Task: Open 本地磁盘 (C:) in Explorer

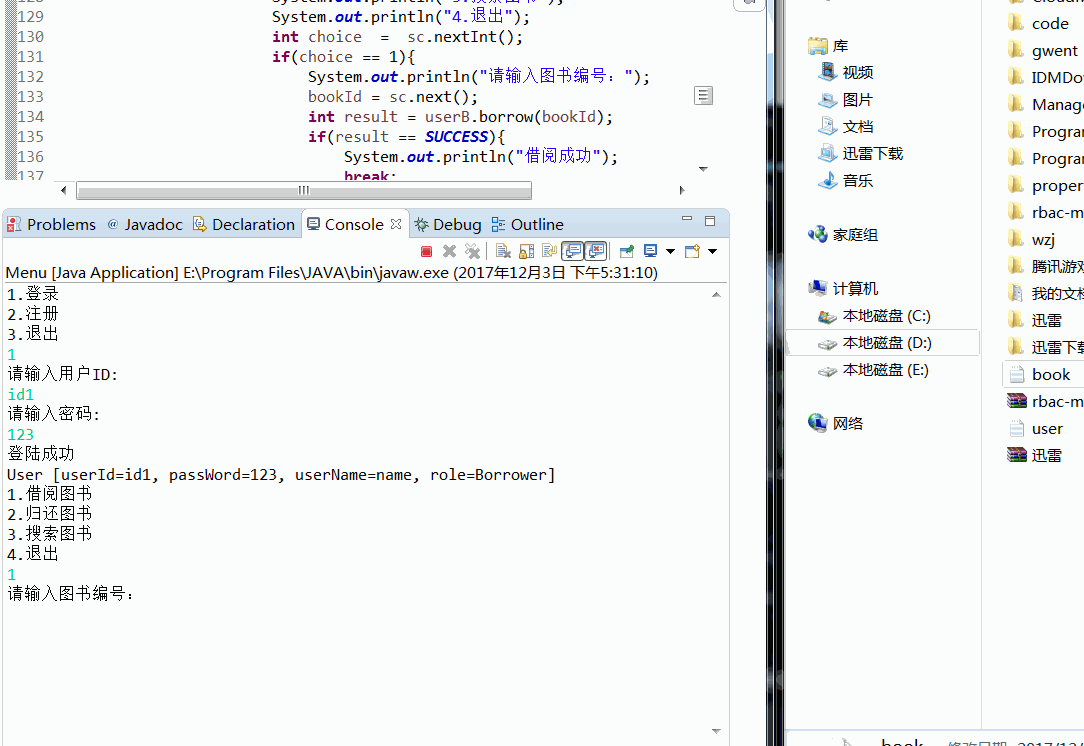Action: click(875, 317)
